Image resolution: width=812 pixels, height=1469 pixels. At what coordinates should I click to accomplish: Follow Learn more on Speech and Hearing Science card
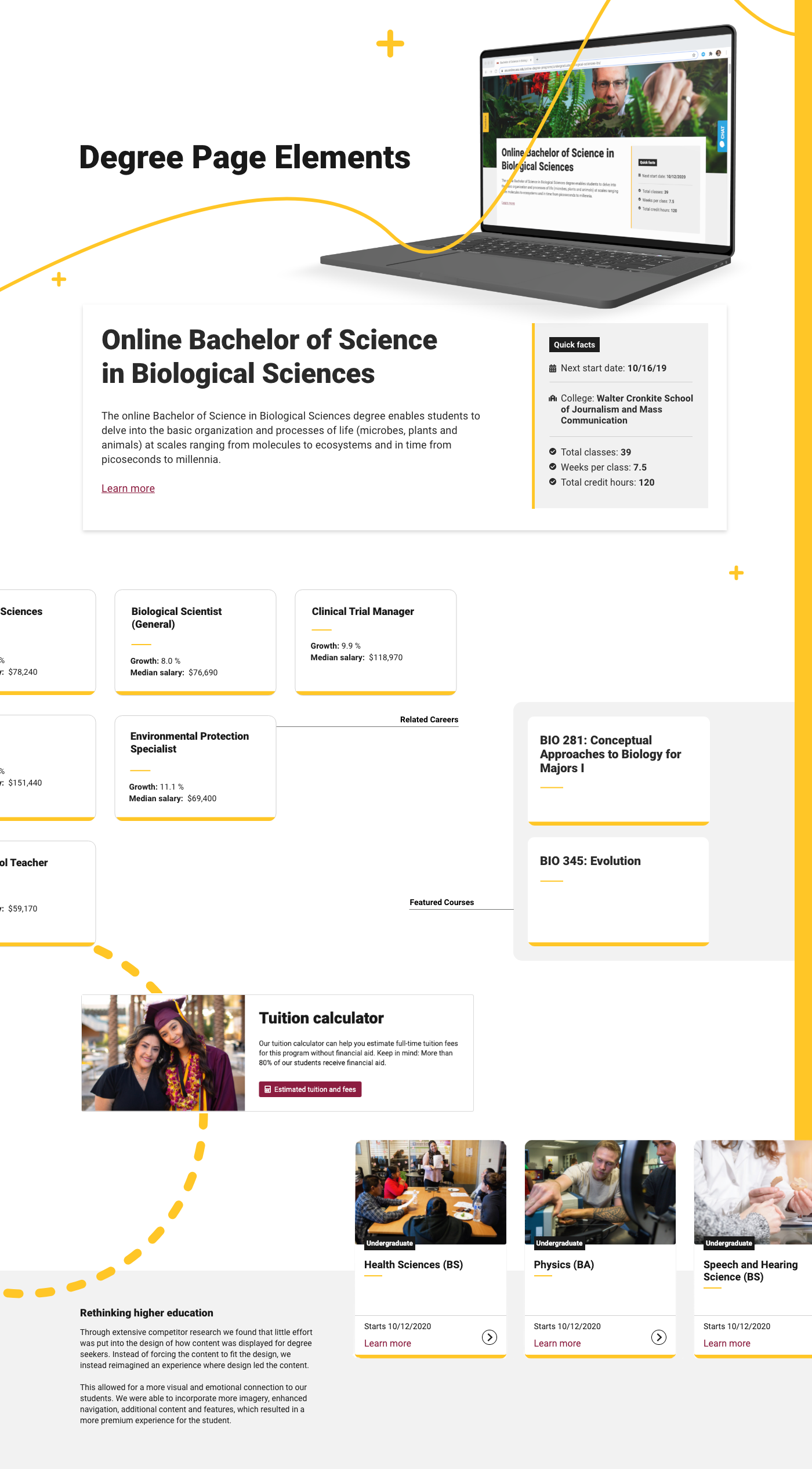727,1344
